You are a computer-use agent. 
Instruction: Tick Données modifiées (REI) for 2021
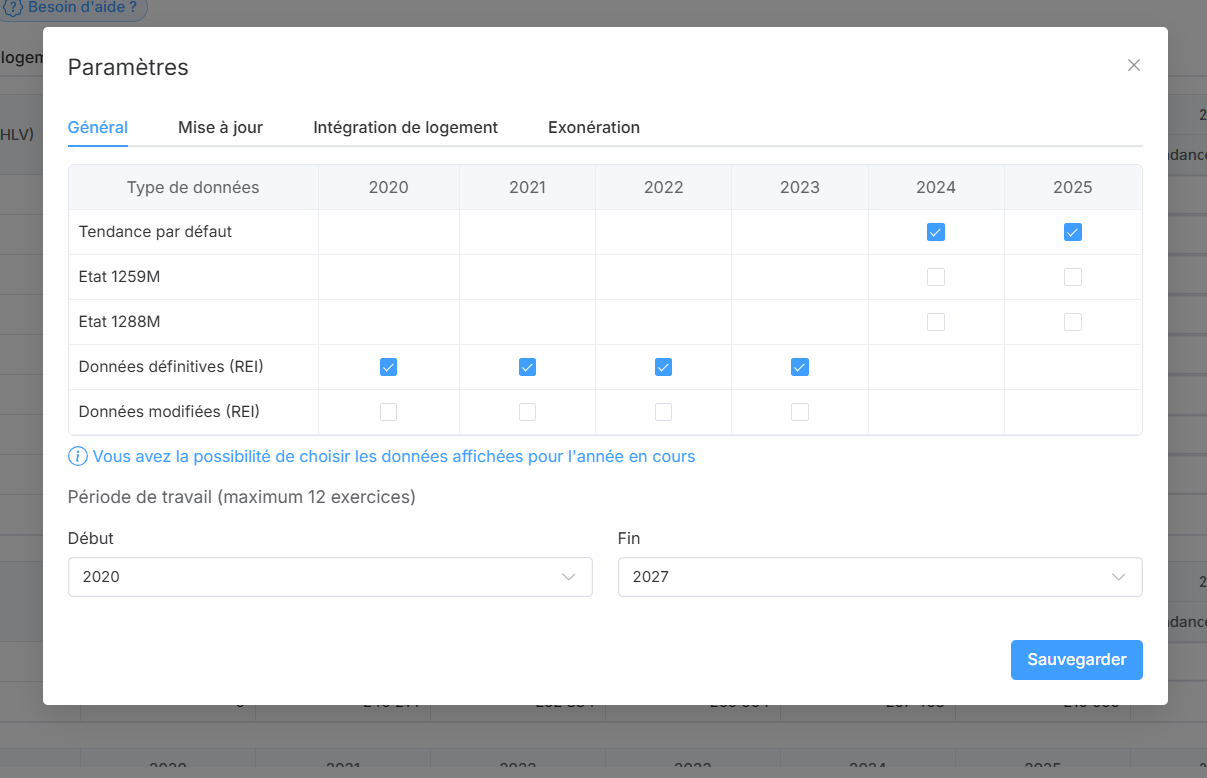coord(527,412)
